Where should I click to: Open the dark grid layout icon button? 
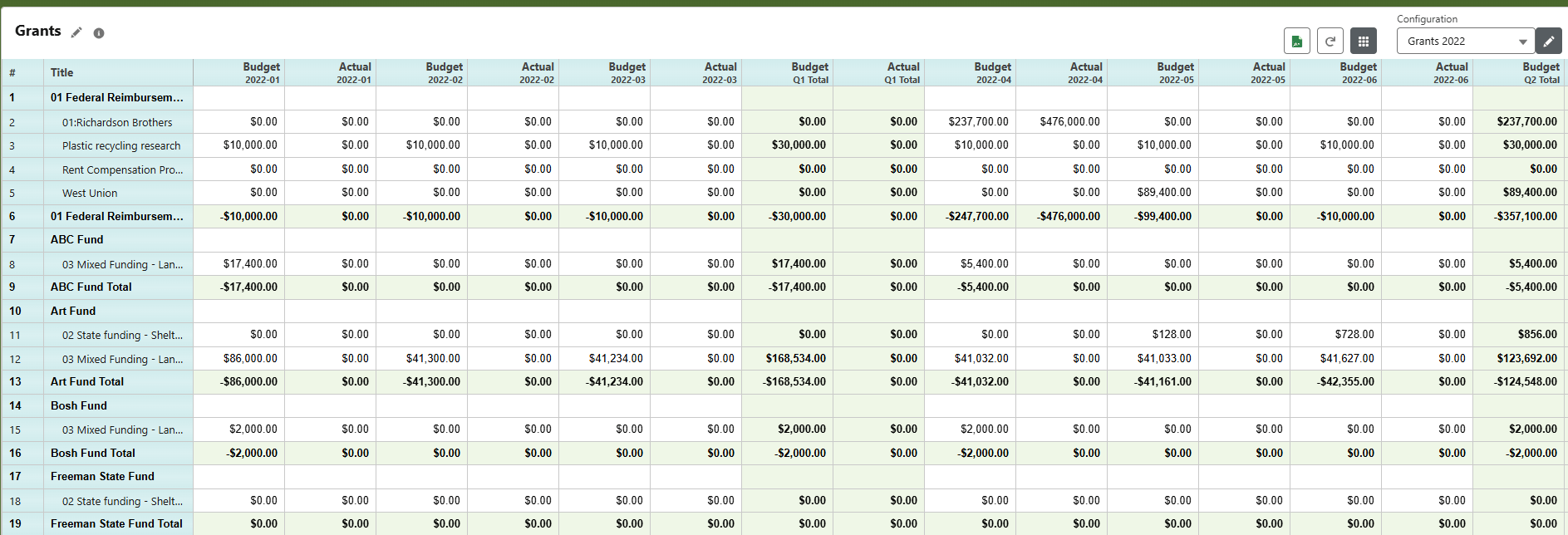click(x=1364, y=41)
